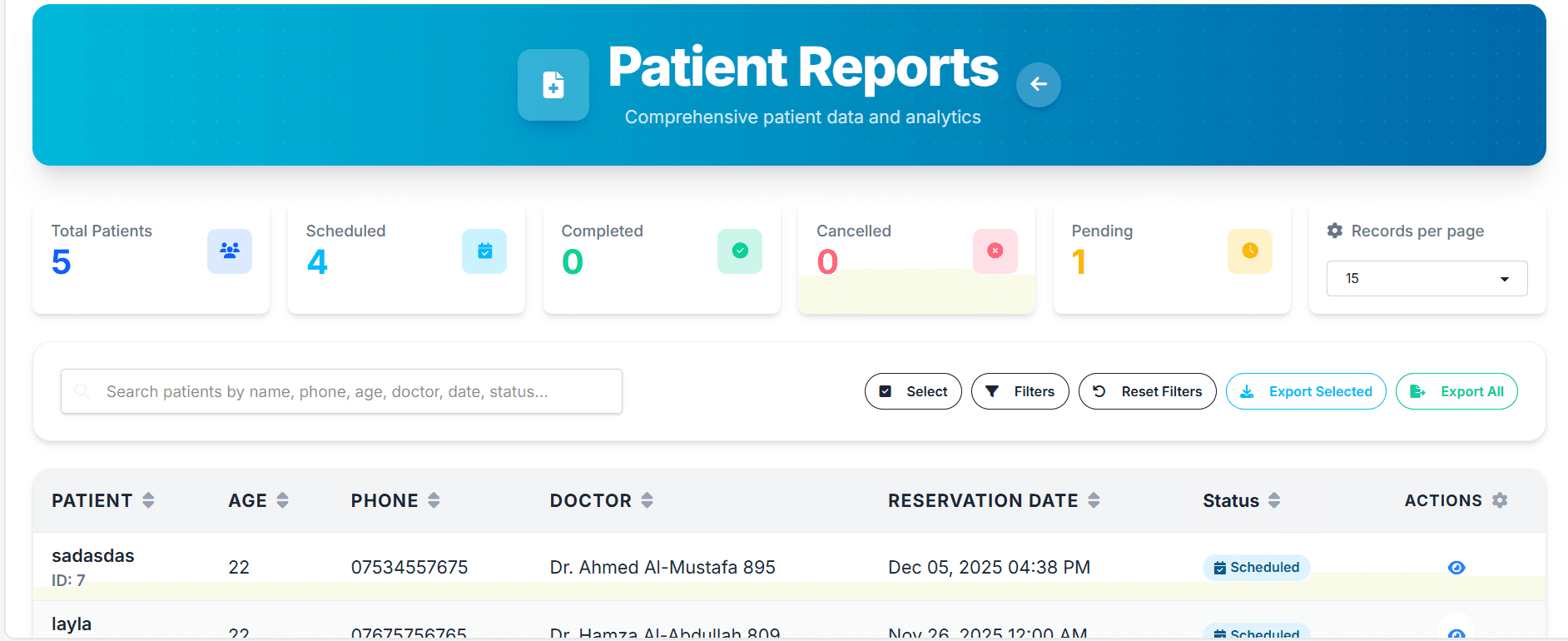The width and height of the screenshot is (1568, 641).
Task: Click the gear icon next to Records per page
Action: 1335,231
